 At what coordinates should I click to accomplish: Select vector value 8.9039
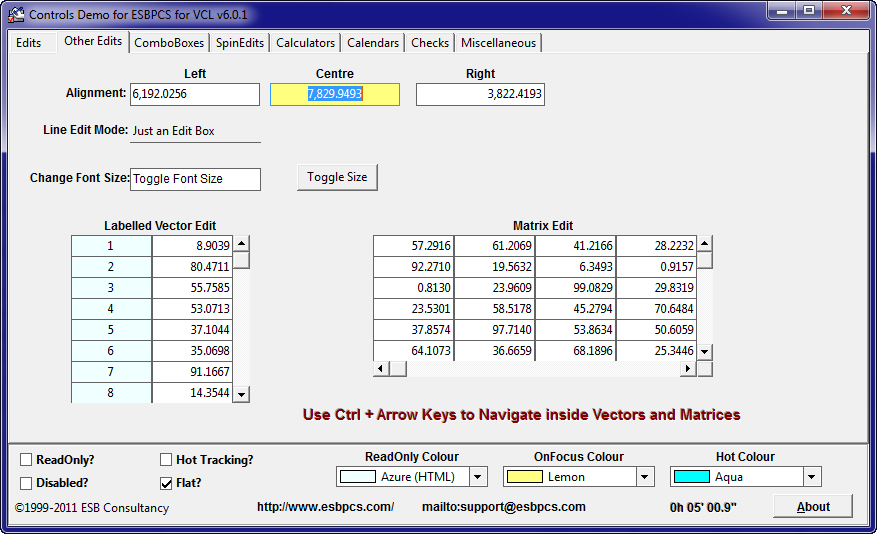coord(192,245)
